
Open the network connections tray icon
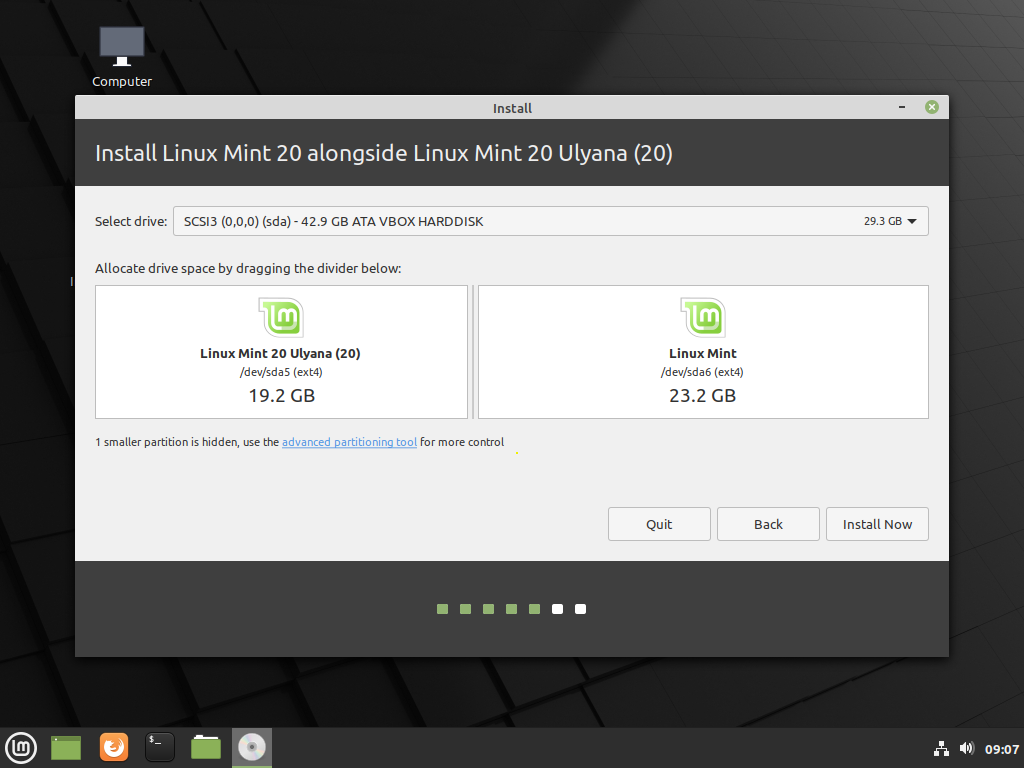[941, 748]
